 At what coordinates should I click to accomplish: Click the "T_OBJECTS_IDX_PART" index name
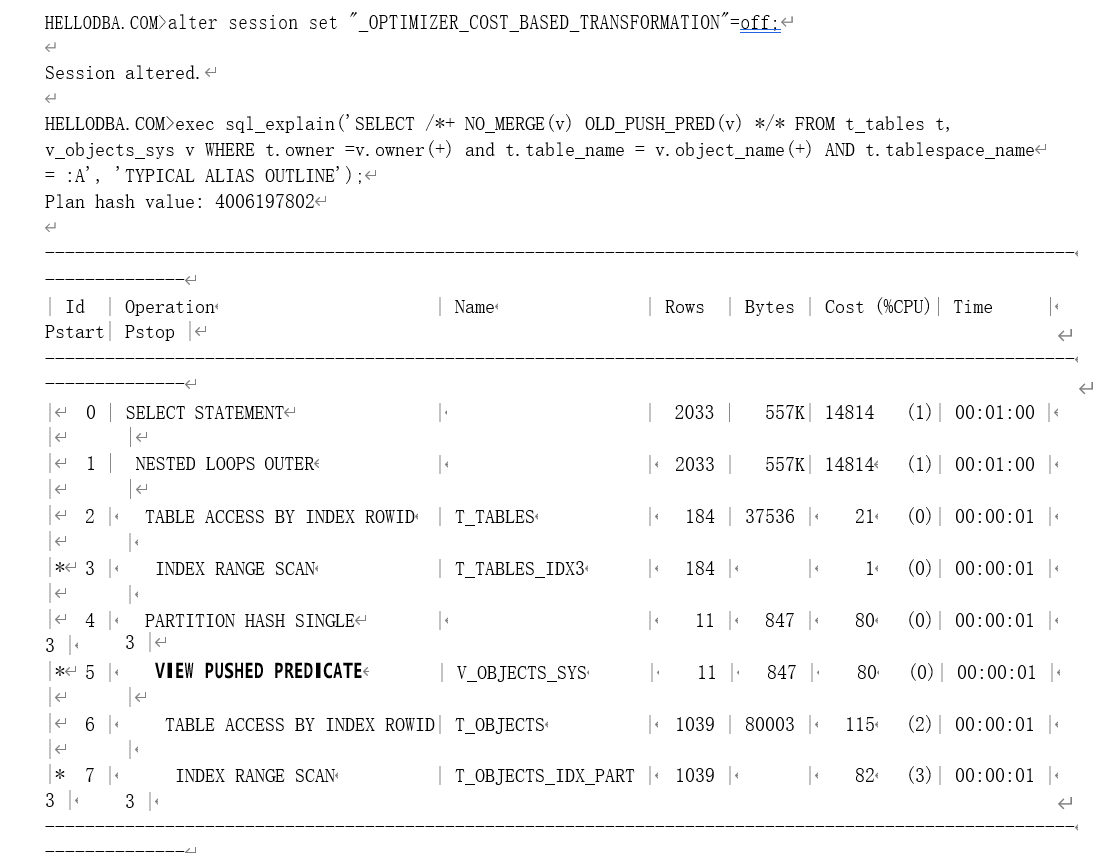[545, 775]
